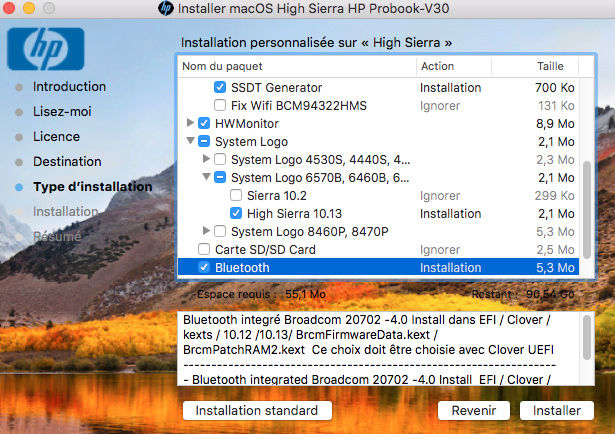Click the 8,9 Mo size of HWMonitor

(x=555, y=123)
